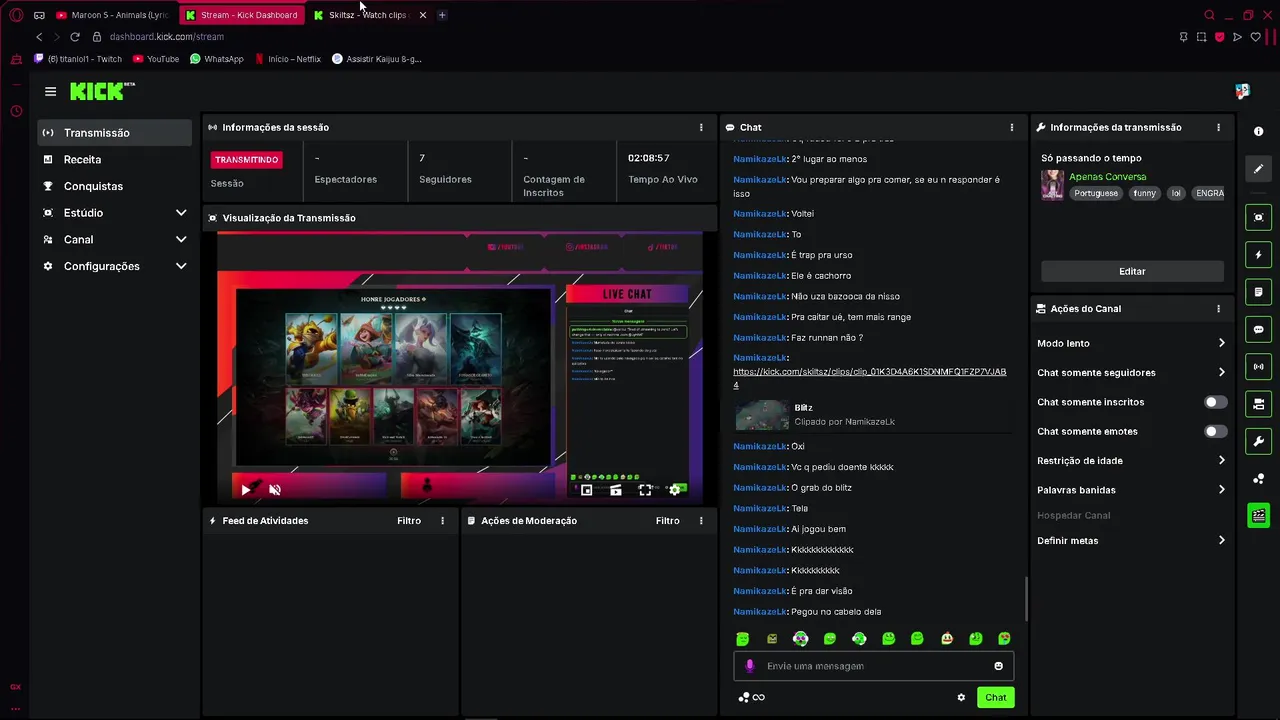Open options menu of Ações de Moderação
The height and width of the screenshot is (720, 1280).
coord(701,521)
